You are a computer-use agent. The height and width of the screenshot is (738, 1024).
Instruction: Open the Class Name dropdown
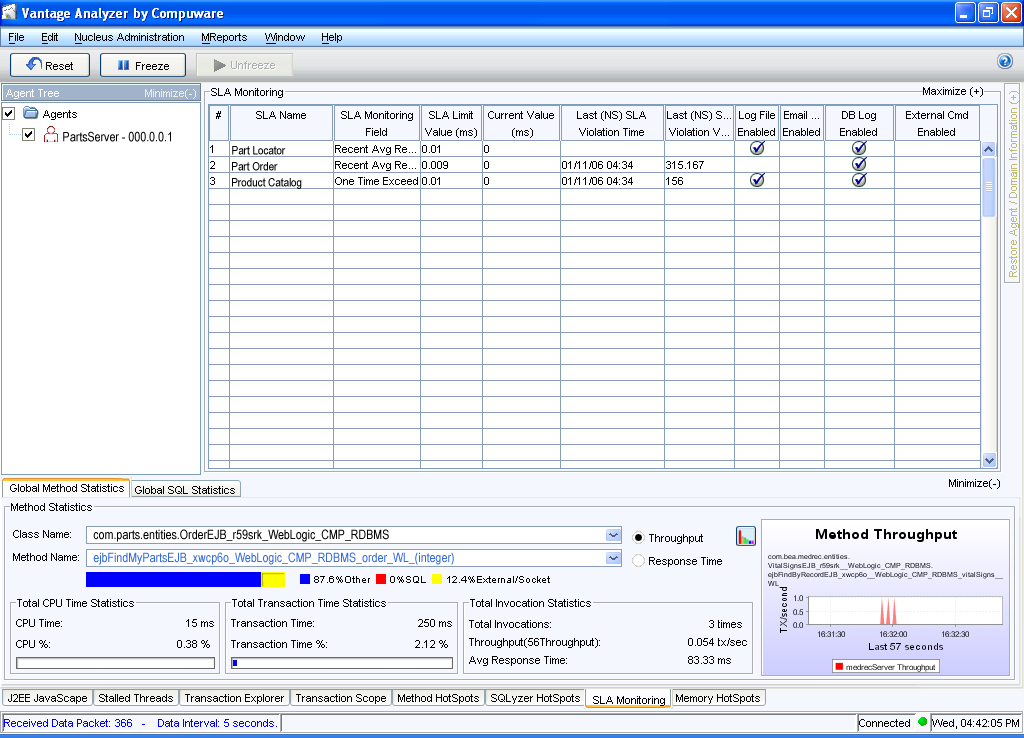613,535
